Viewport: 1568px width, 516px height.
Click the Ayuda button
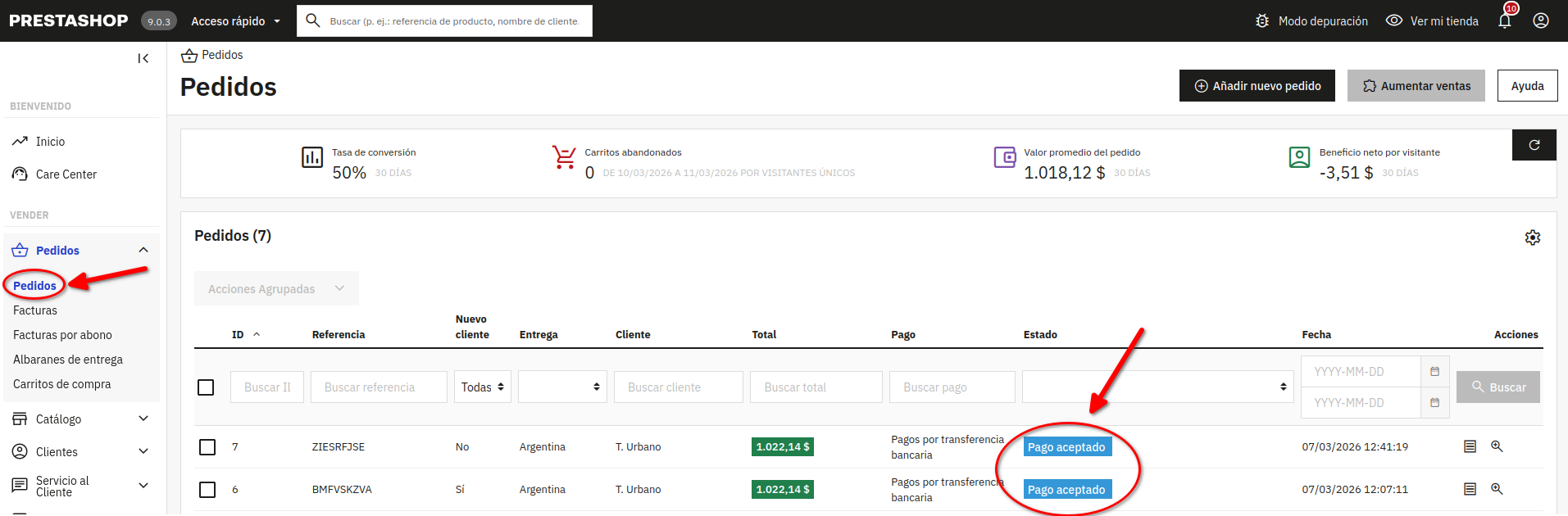(x=1527, y=86)
